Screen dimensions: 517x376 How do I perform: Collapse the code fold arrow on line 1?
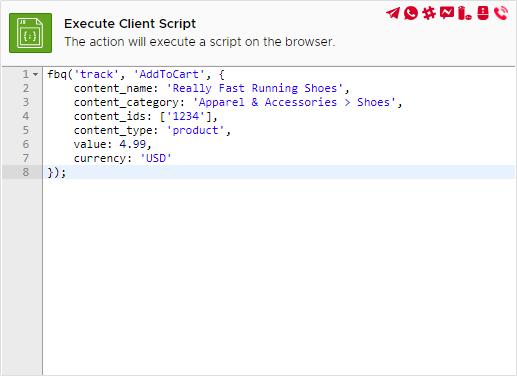(x=36, y=74)
